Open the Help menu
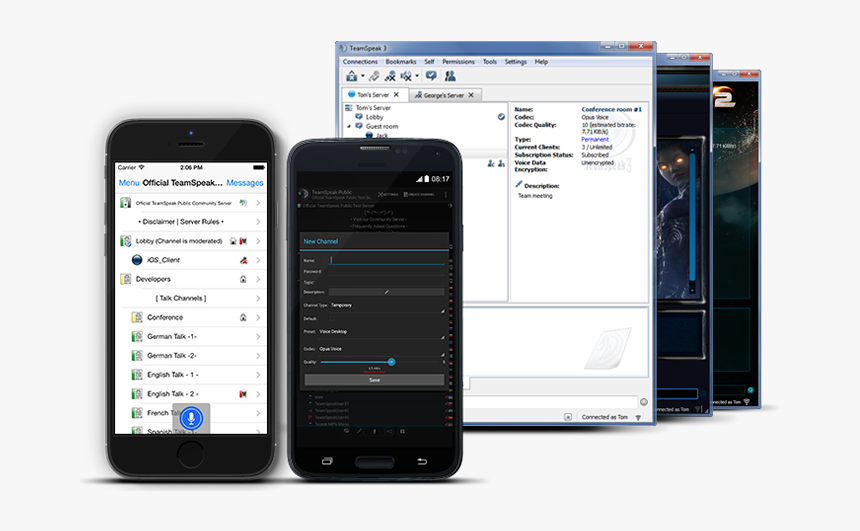860x531 pixels. (x=541, y=62)
